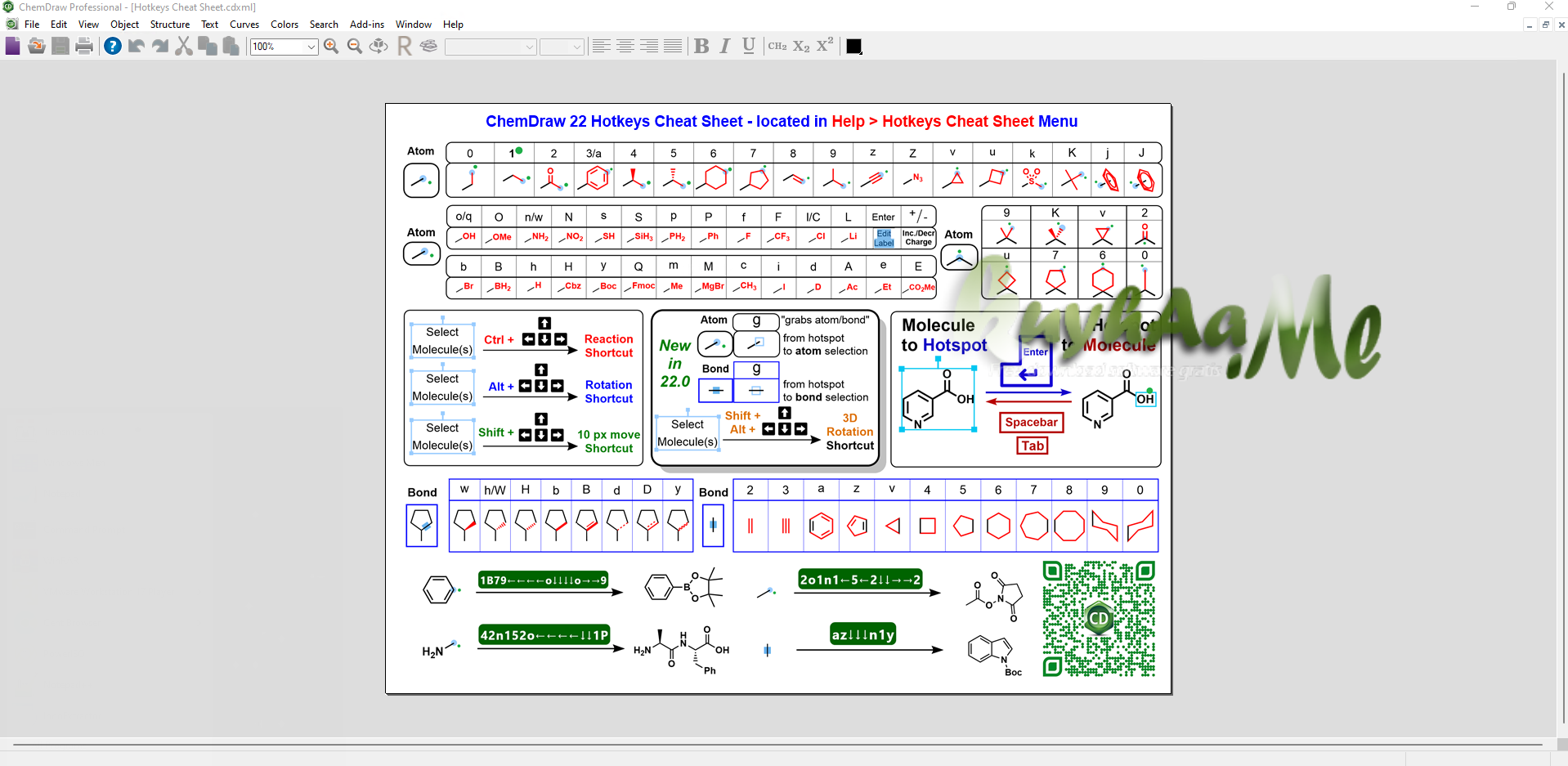The width and height of the screenshot is (1568, 766).
Task: Click the Open file toolbar icon
Action: [x=36, y=46]
